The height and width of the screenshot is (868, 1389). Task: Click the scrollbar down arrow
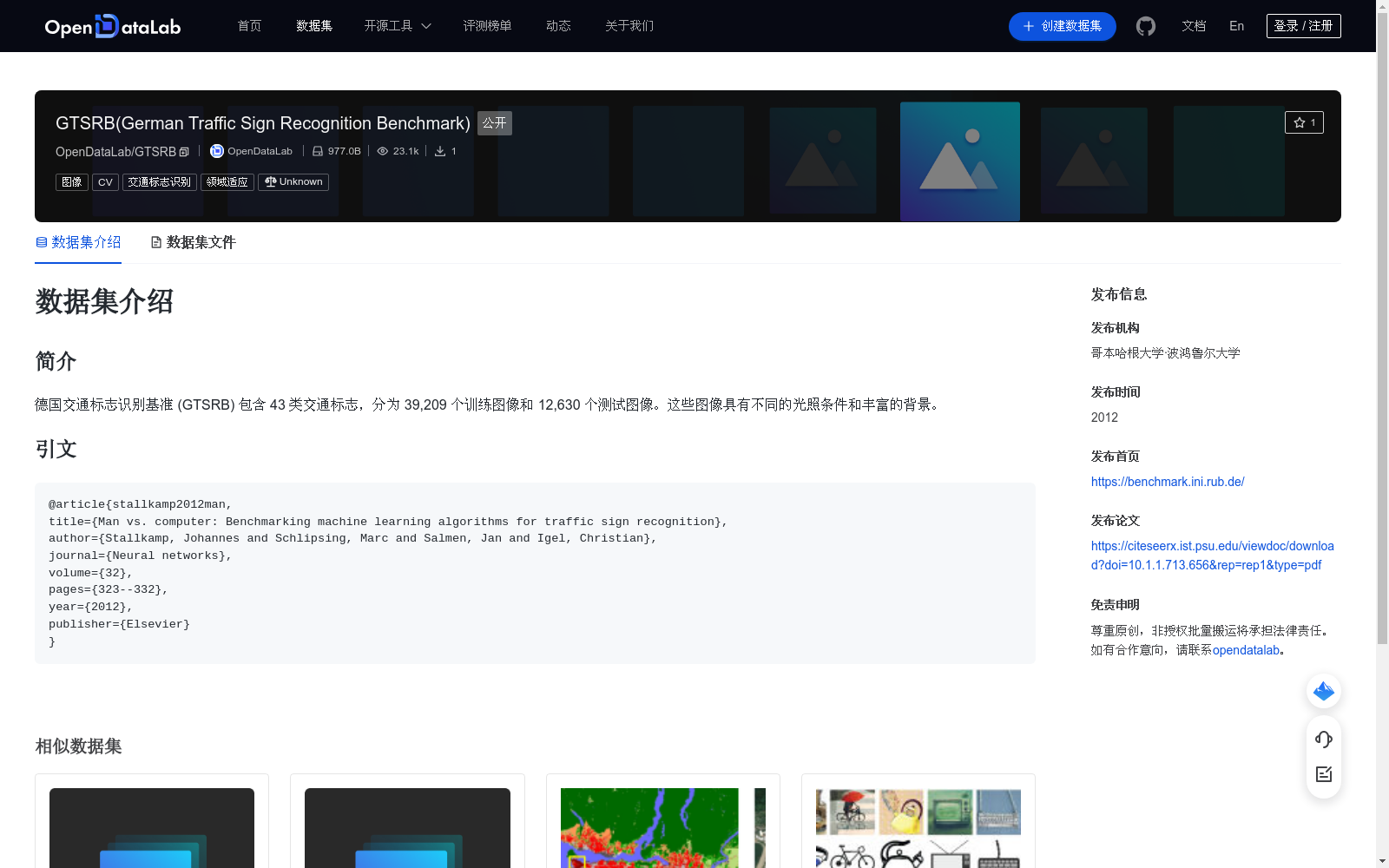(x=1382, y=861)
